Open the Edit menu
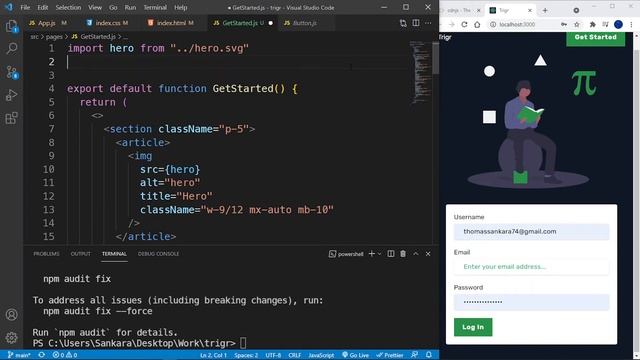The image size is (640, 360). coord(42,7)
